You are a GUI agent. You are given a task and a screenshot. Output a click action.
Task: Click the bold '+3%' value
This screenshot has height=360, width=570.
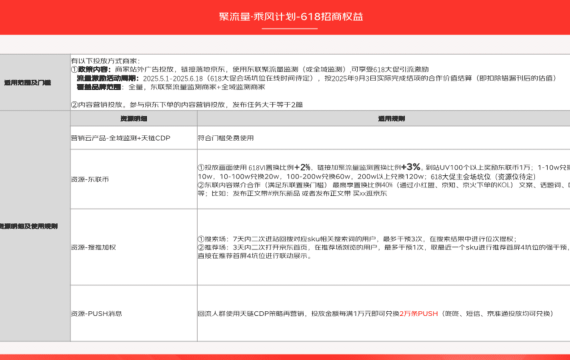pos(411,167)
